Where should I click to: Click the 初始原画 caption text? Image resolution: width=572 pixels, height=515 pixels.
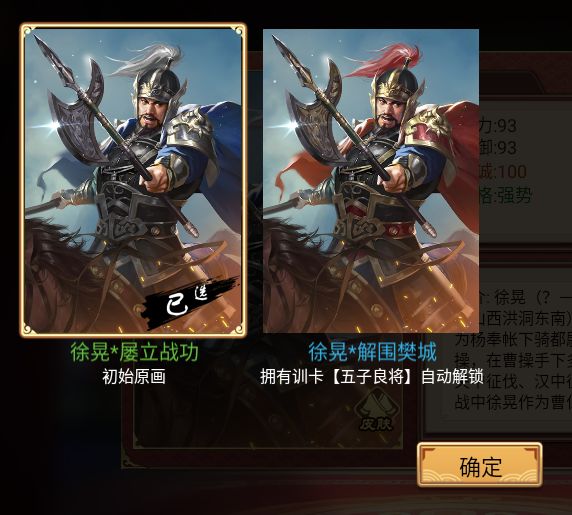134,377
